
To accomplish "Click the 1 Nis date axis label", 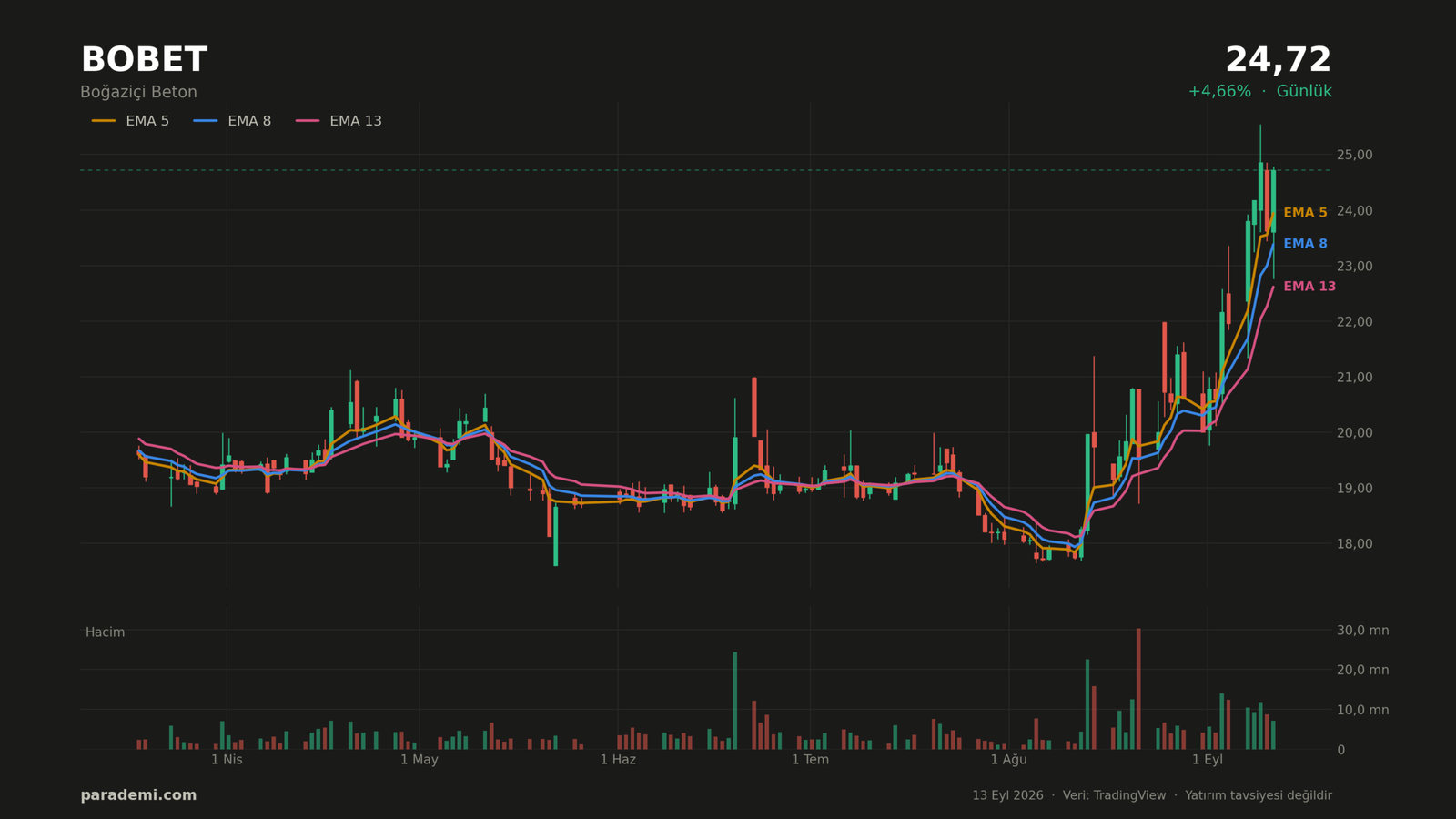I will click(227, 760).
